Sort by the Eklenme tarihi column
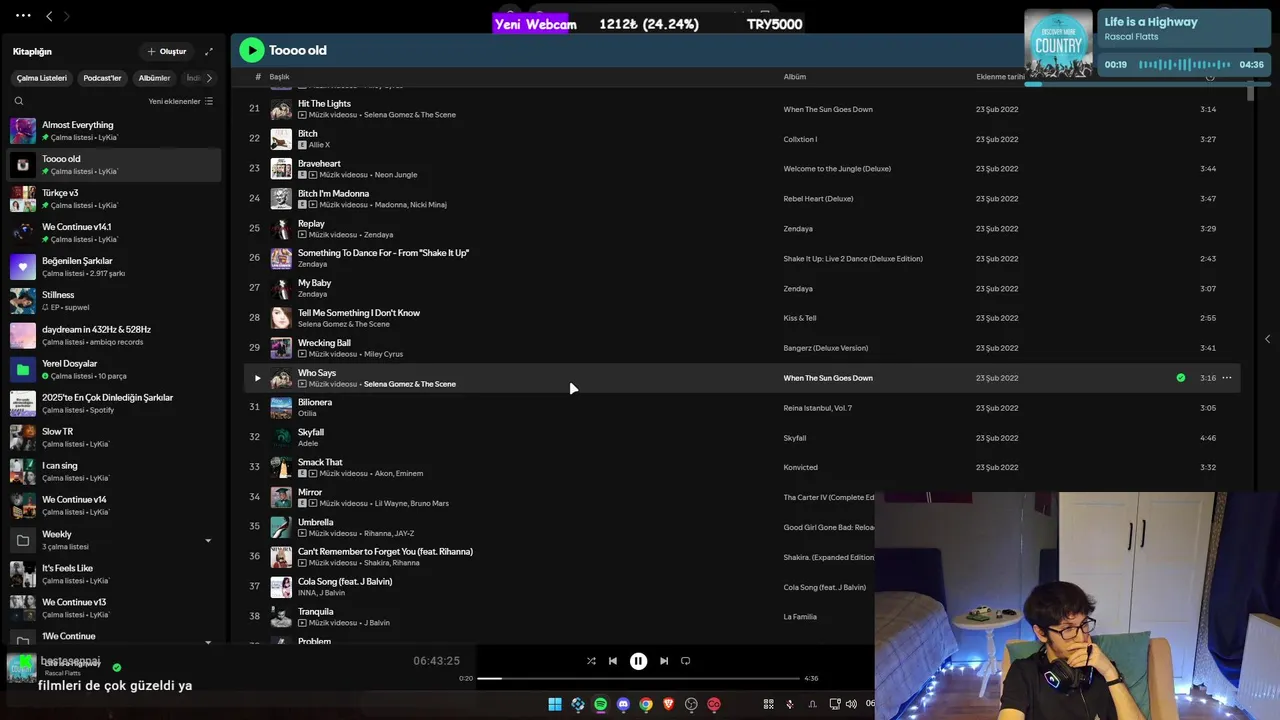The height and width of the screenshot is (720, 1280). coord(1001,77)
